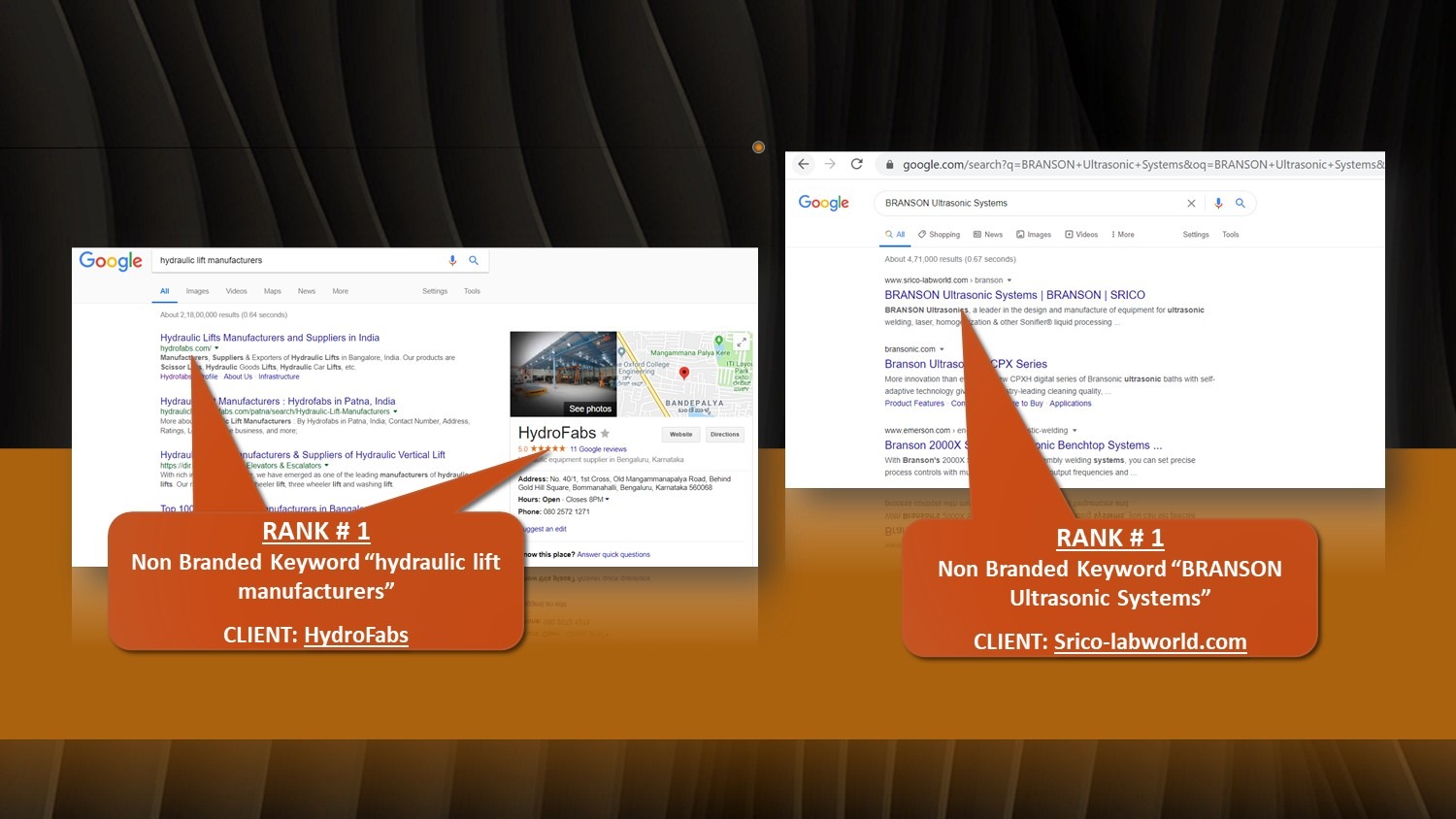Click the Google logo in the BRANSON search window
Screen dimensions: 1456x819
pyautogui.click(x=823, y=203)
